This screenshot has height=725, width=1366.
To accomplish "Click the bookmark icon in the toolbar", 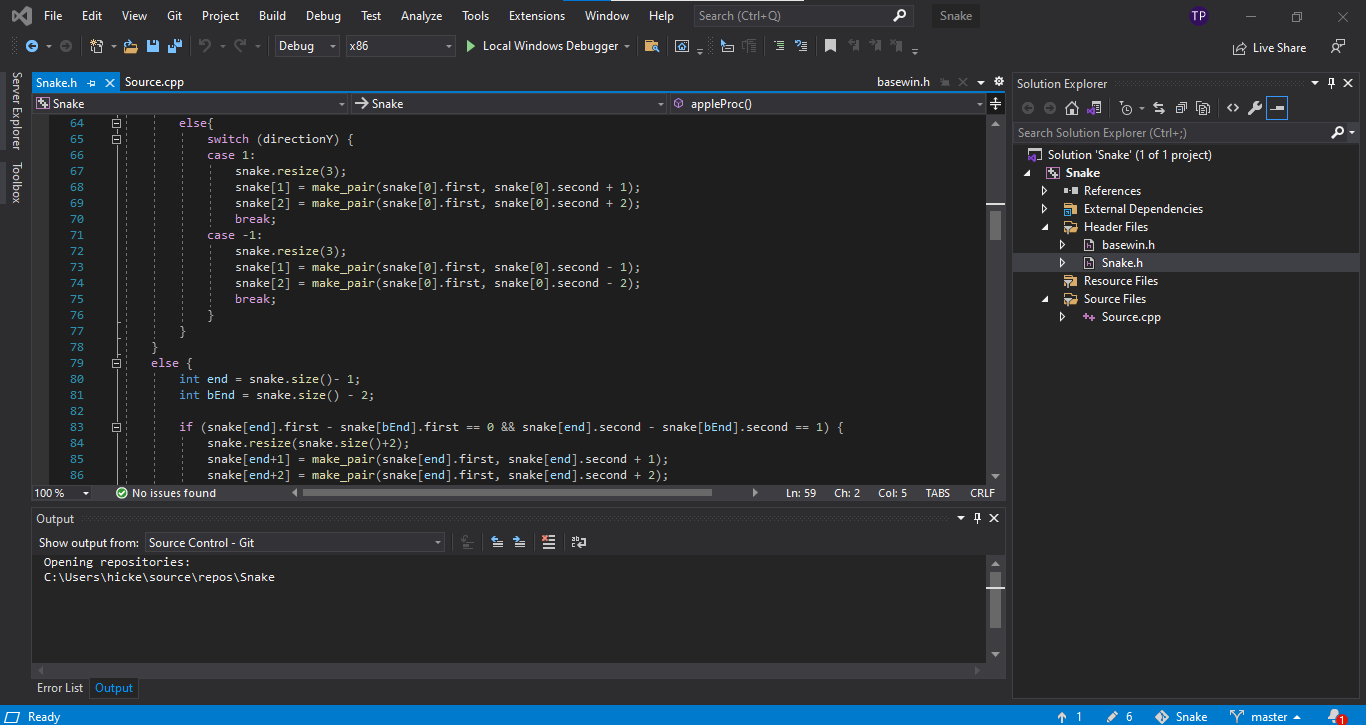I will click(x=830, y=46).
